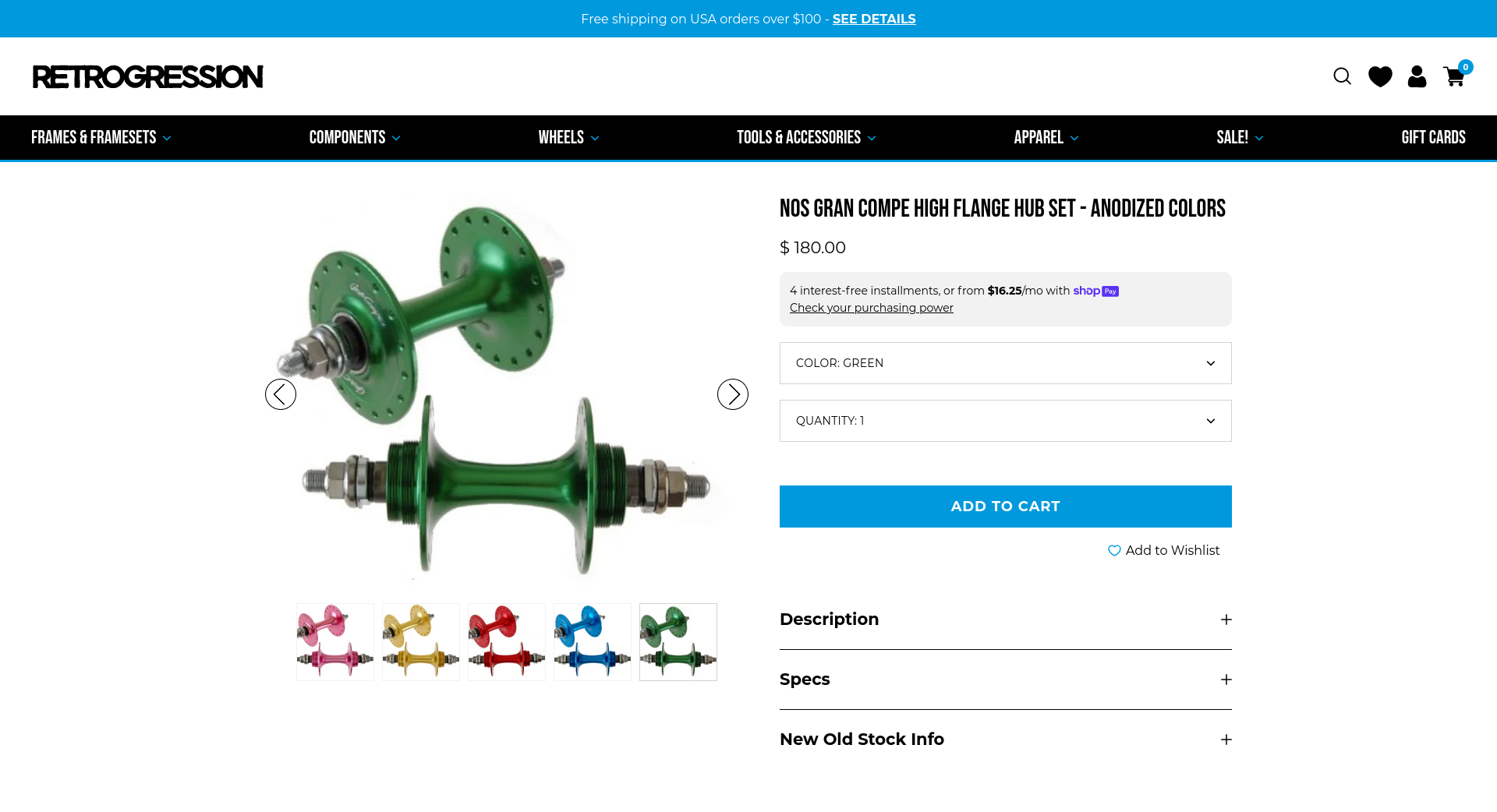Image resolution: width=1497 pixels, height=812 pixels.
Task: Expand the Specs section
Action: click(x=1006, y=680)
